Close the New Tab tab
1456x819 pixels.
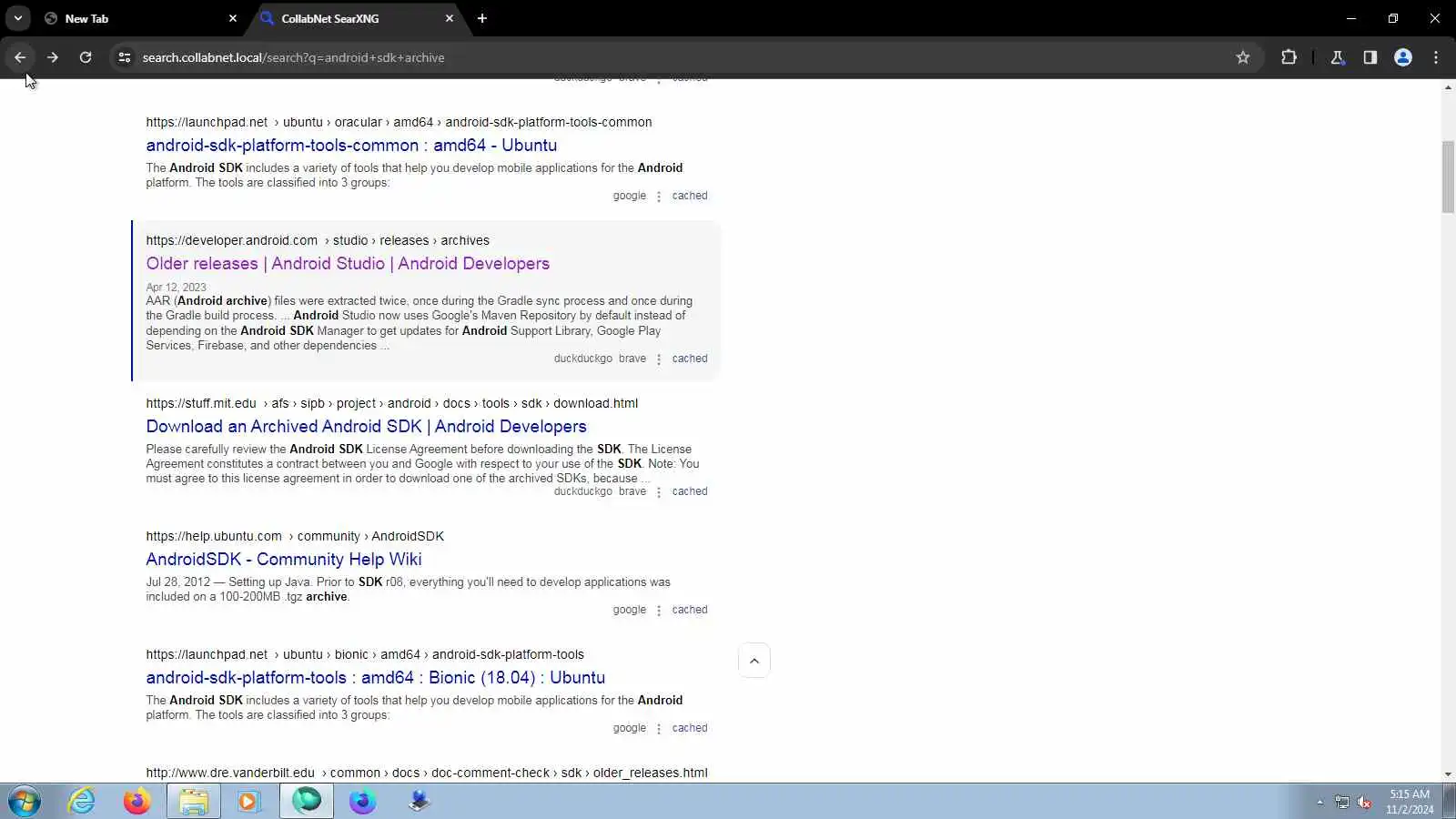coord(233,18)
